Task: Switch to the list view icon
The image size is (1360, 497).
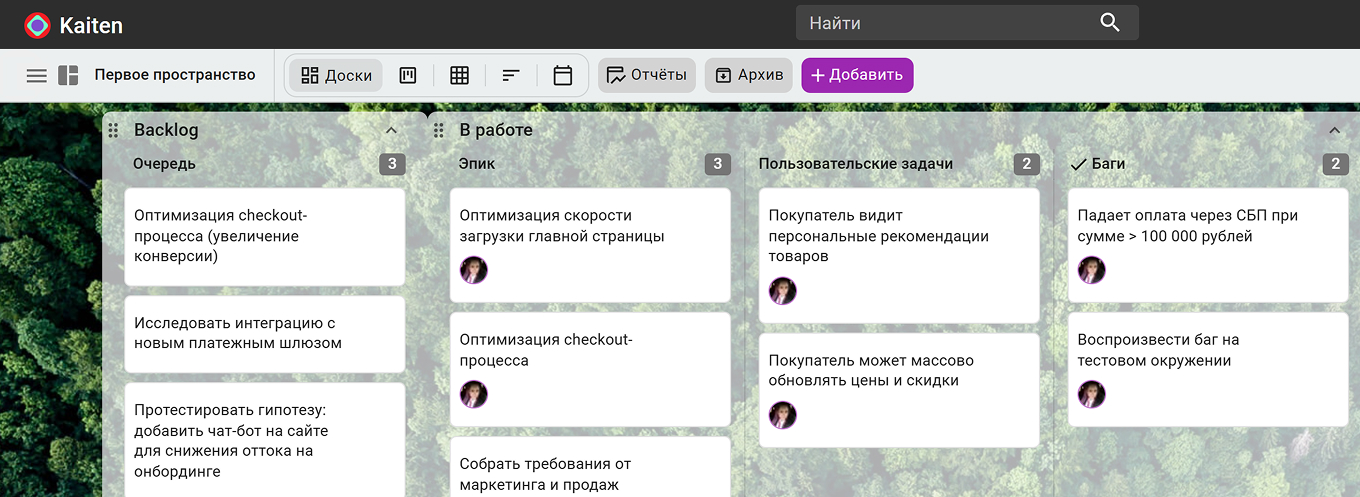Action: tap(511, 75)
